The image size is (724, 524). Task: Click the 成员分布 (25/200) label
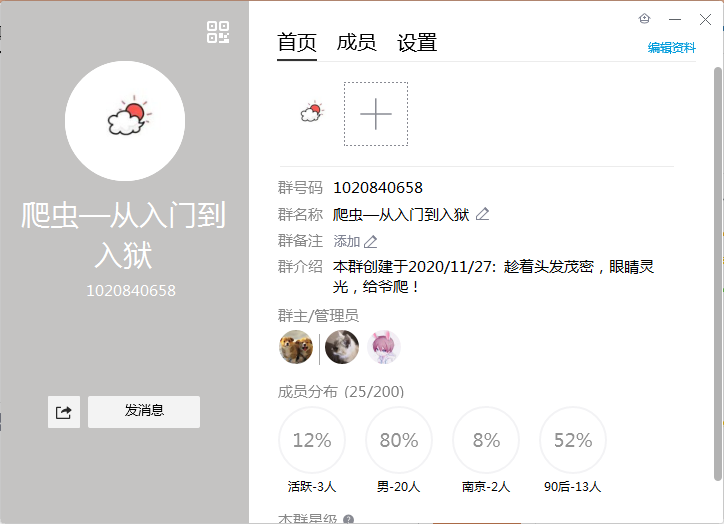click(x=341, y=392)
